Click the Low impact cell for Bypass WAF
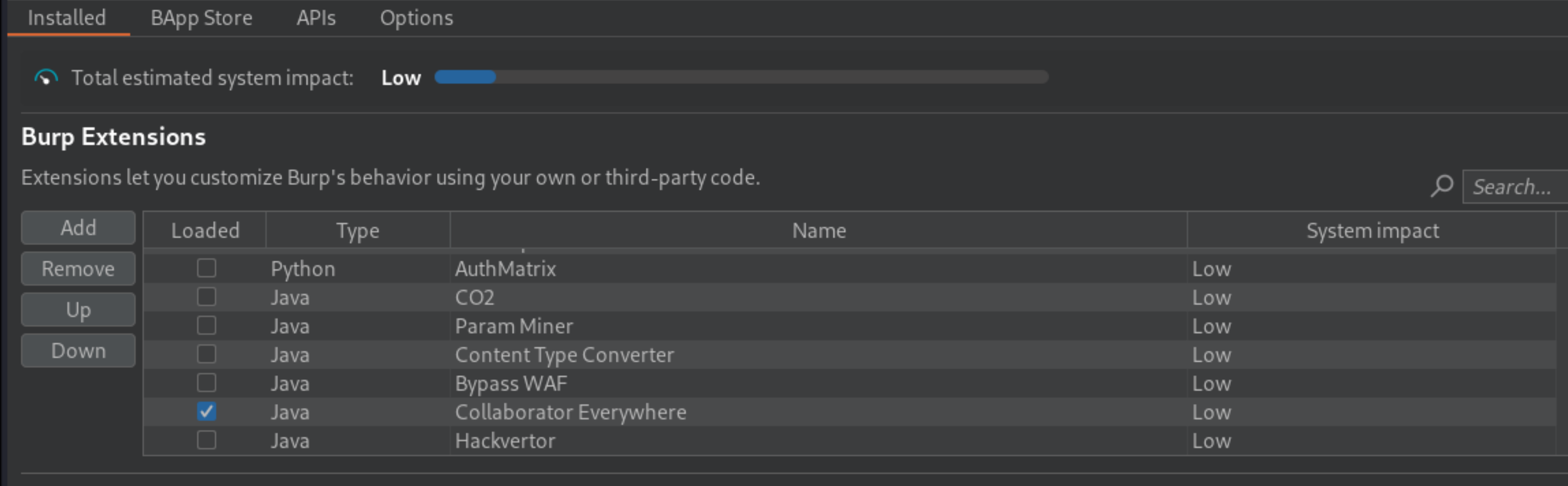This screenshot has width=1568, height=486. coord(1372,383)
